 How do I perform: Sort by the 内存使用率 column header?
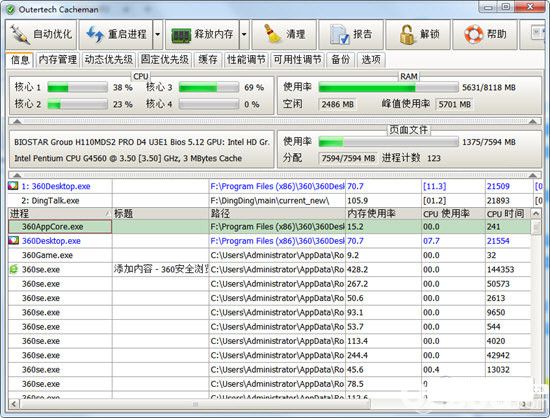(x=384, y=213)
